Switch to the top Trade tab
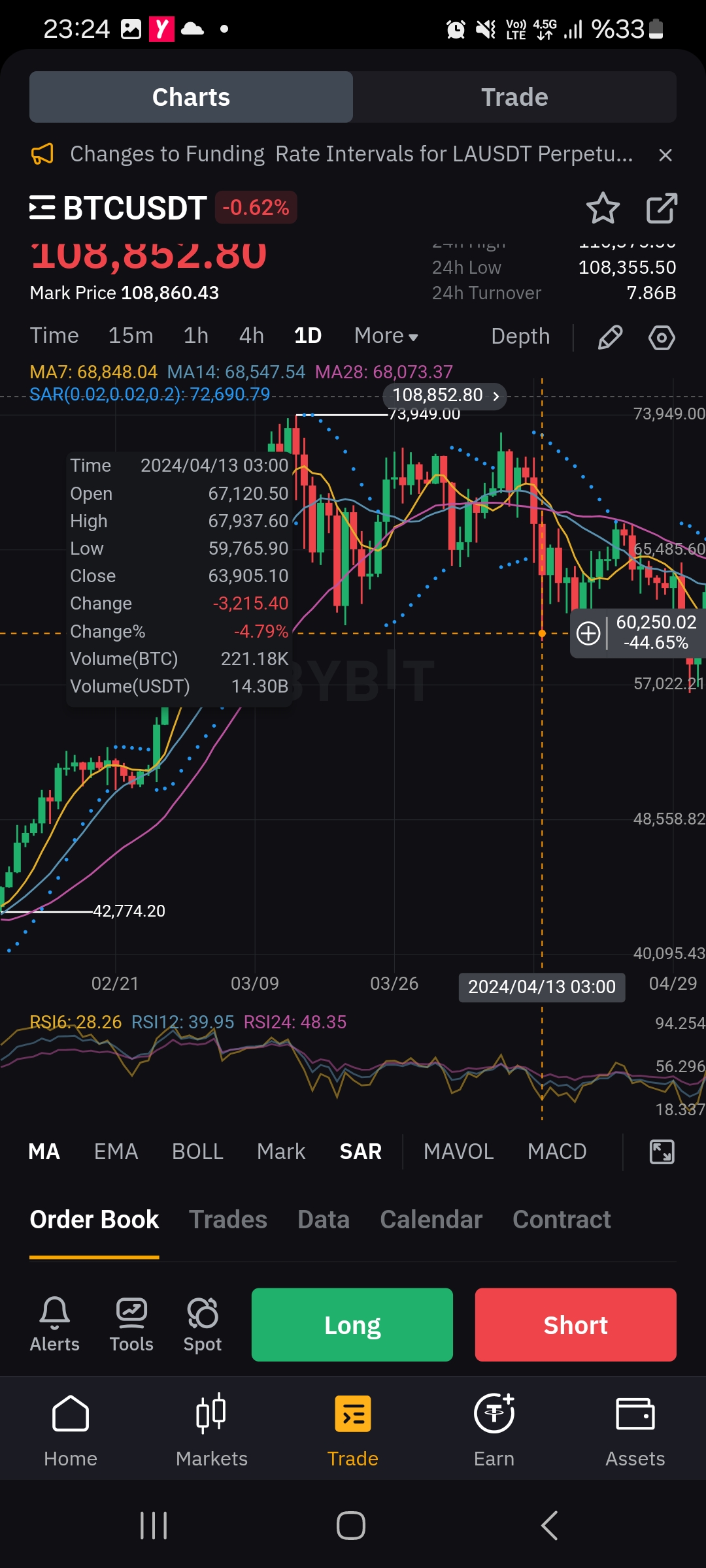Screen dimensions: 706x1568 tap(514, 97)
